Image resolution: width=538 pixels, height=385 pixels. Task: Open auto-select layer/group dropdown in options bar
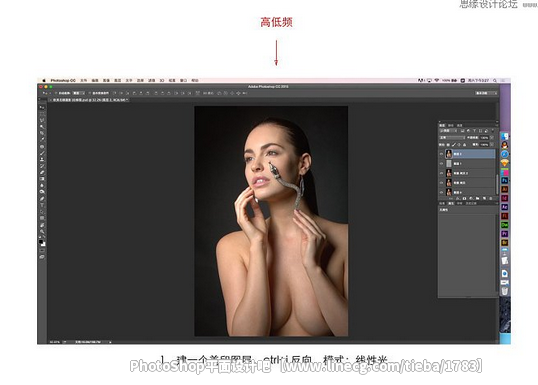[x=79, y=93]
